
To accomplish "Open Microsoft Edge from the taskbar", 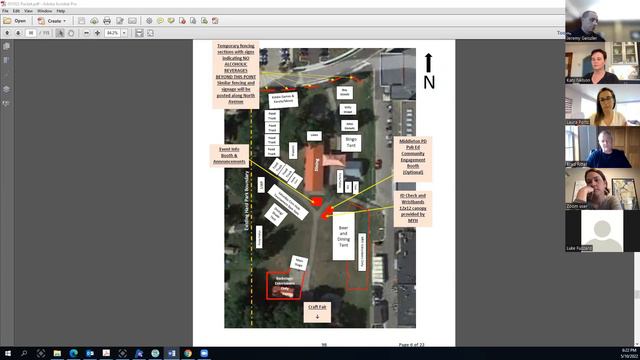I will [x=73, y=353].
